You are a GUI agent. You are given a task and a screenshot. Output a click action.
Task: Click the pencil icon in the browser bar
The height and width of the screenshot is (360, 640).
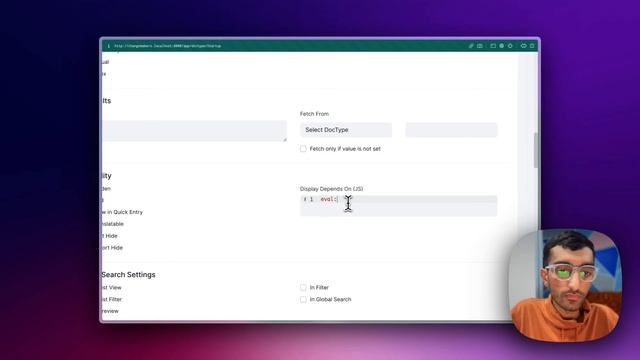[x=471, y=46]
